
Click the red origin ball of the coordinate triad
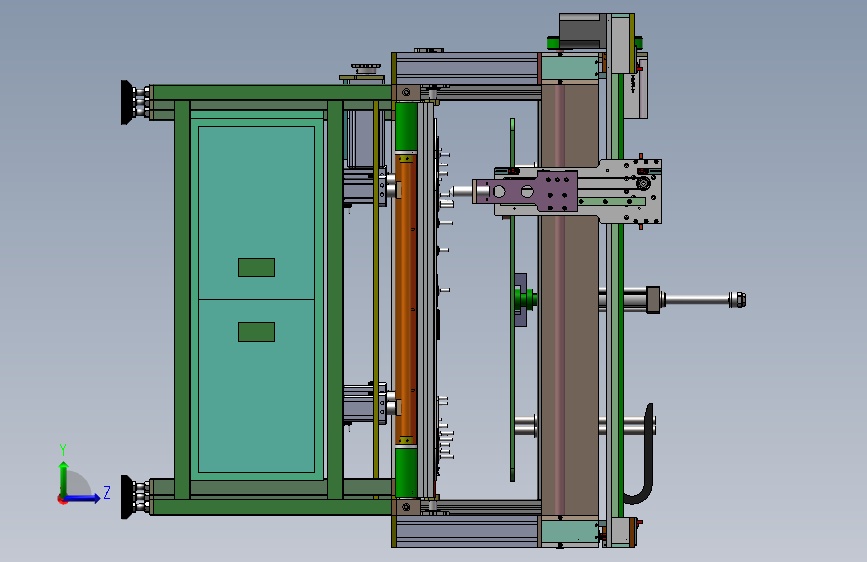coord(61,499)
